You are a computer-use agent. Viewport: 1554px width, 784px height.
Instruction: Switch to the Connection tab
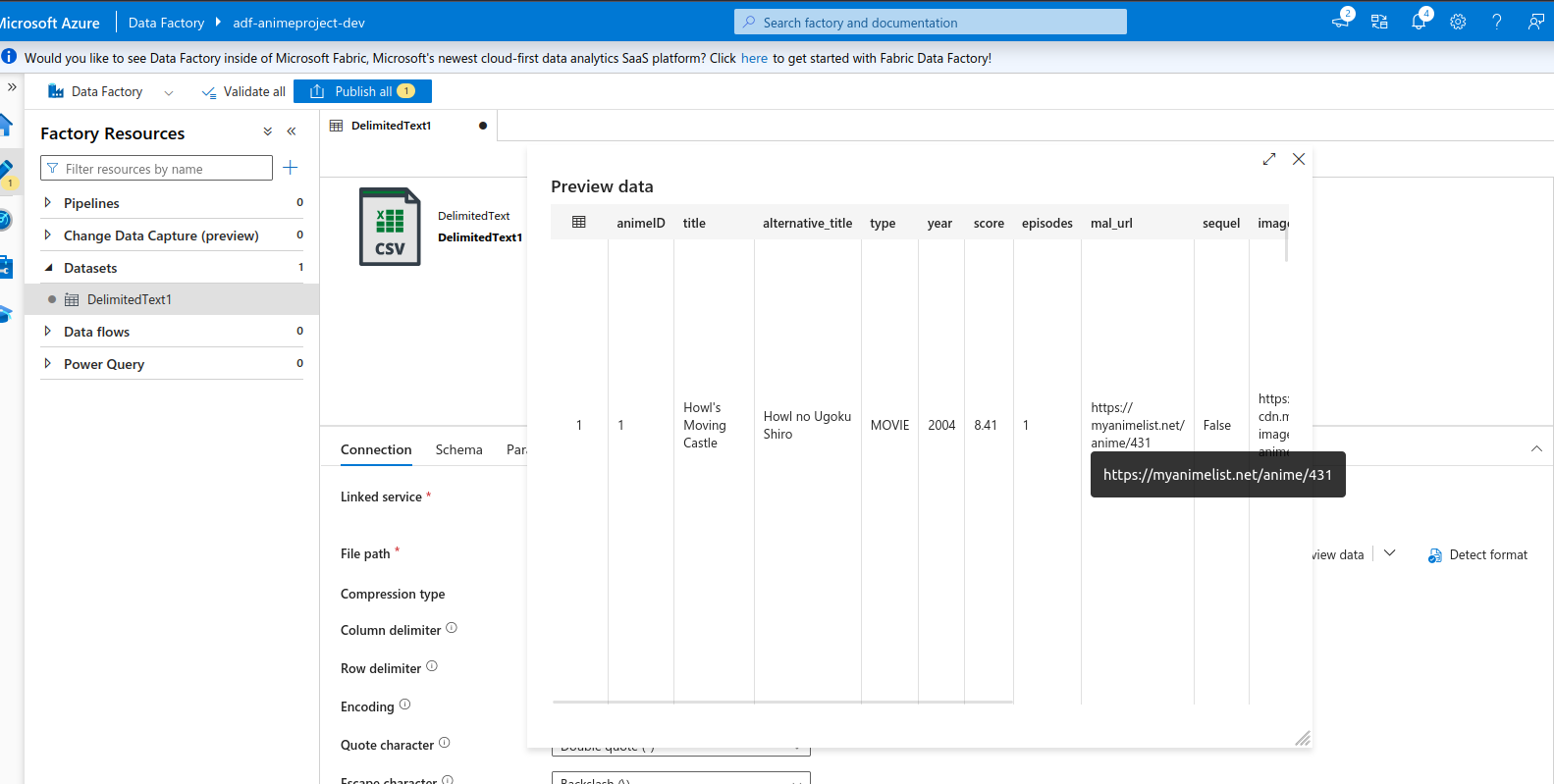[376, 449]
